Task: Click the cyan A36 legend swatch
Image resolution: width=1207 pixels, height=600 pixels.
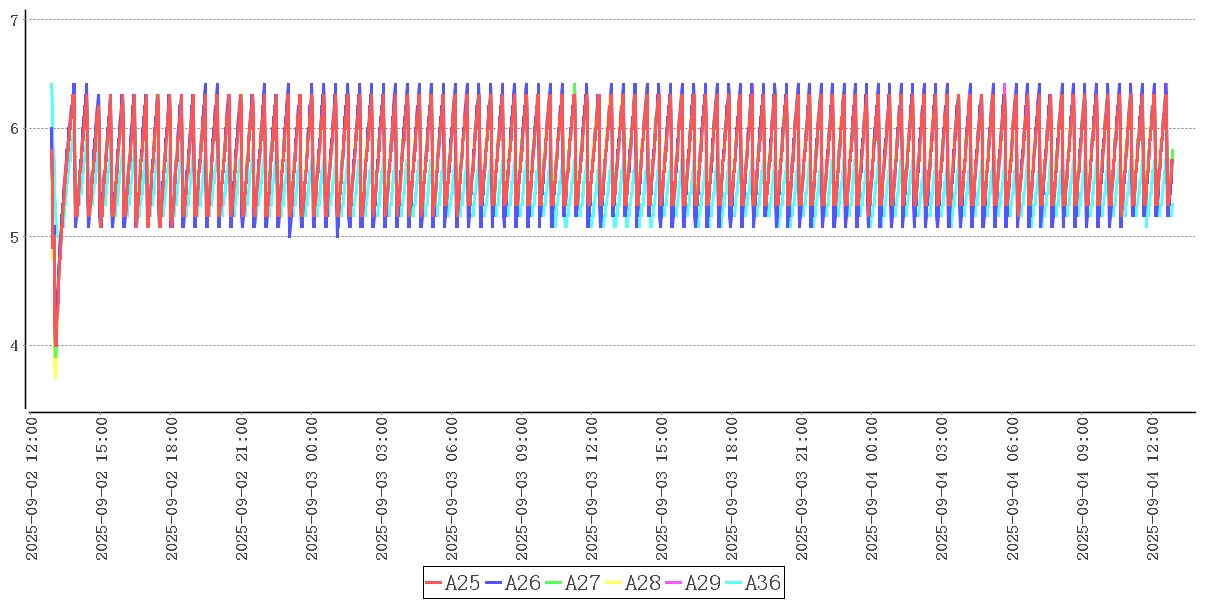Action: (734, 583)
